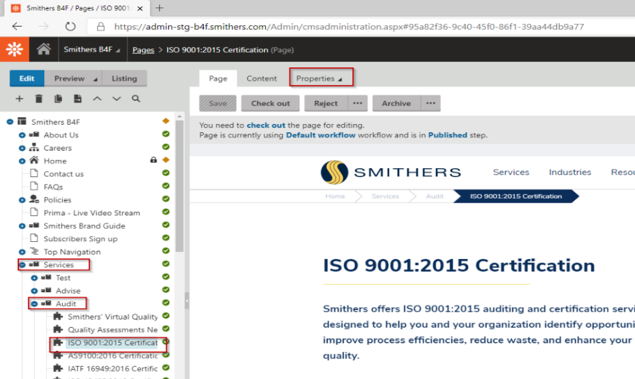The image size is (635, 379).
Task: Add a new page with plus icon
Action: pos(19,98)
